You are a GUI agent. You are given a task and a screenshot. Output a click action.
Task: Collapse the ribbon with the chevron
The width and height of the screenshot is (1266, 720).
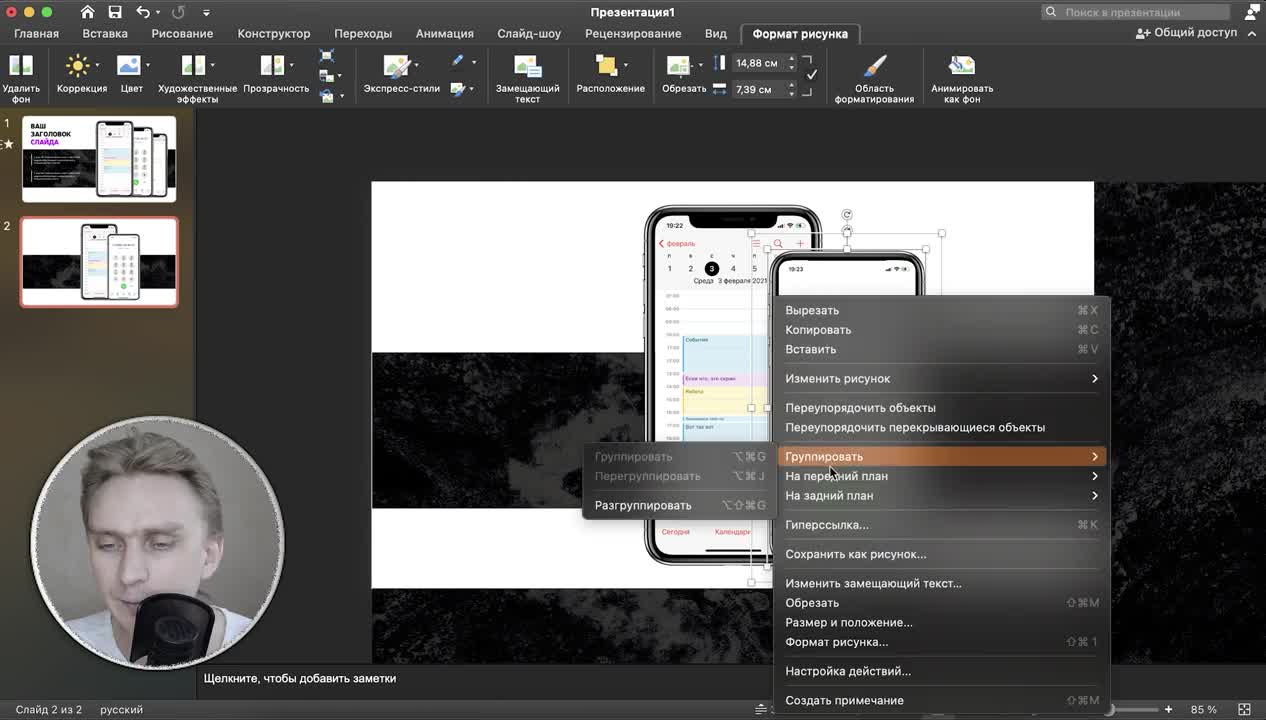tap(1254, 34)
